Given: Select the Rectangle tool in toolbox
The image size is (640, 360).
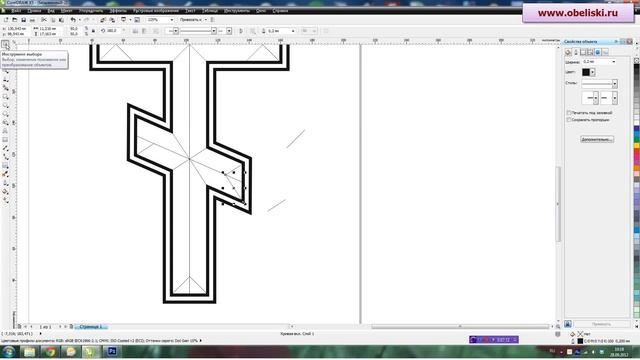Looking at the screenshot, I should click(5, 97).
